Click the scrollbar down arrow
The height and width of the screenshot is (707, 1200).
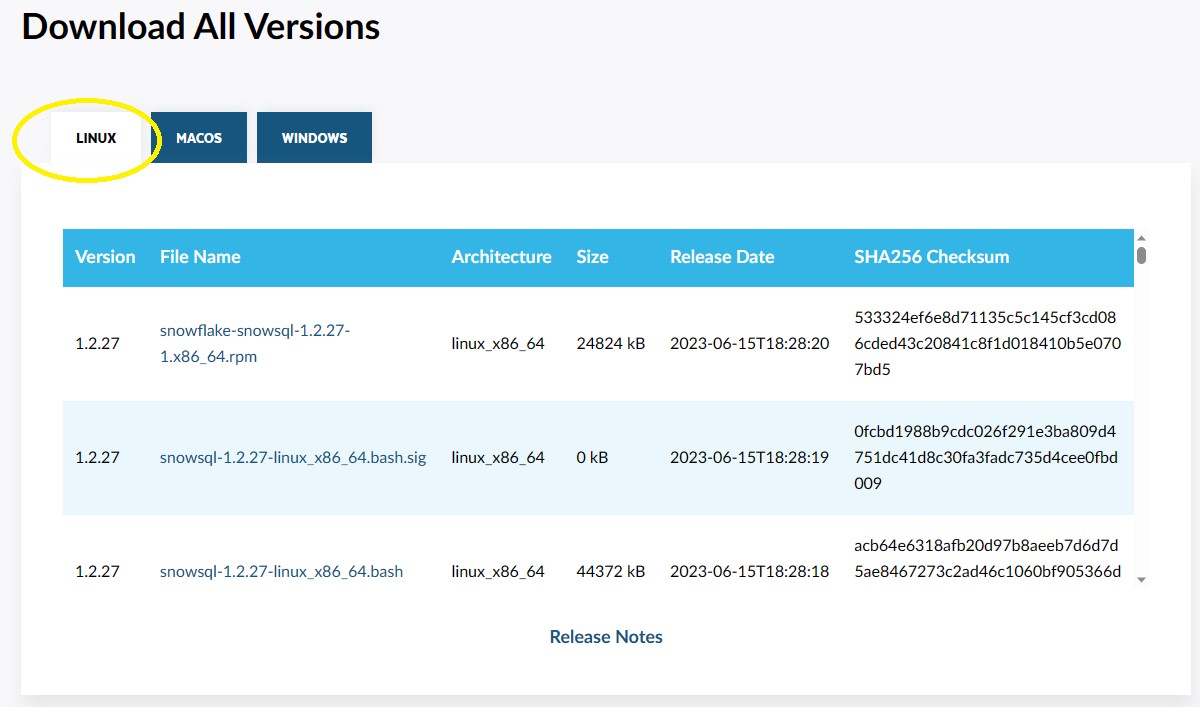tap(1140, 578)
